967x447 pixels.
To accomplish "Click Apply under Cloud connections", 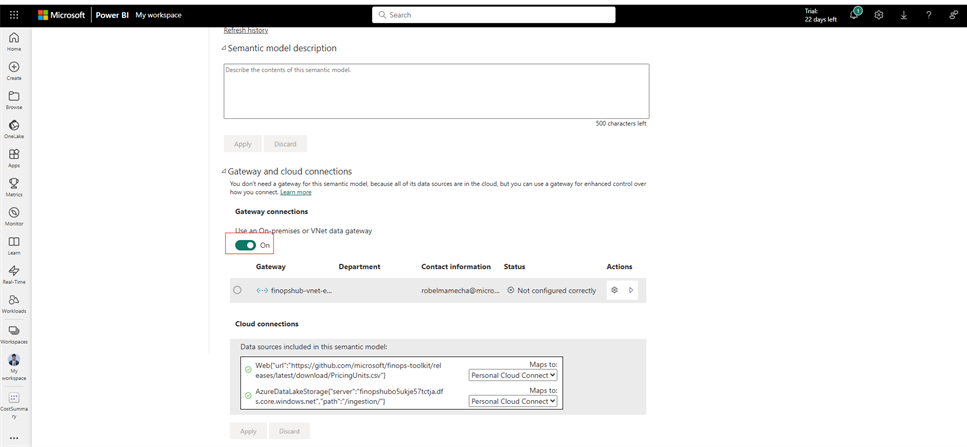I will tap(248, 431).
